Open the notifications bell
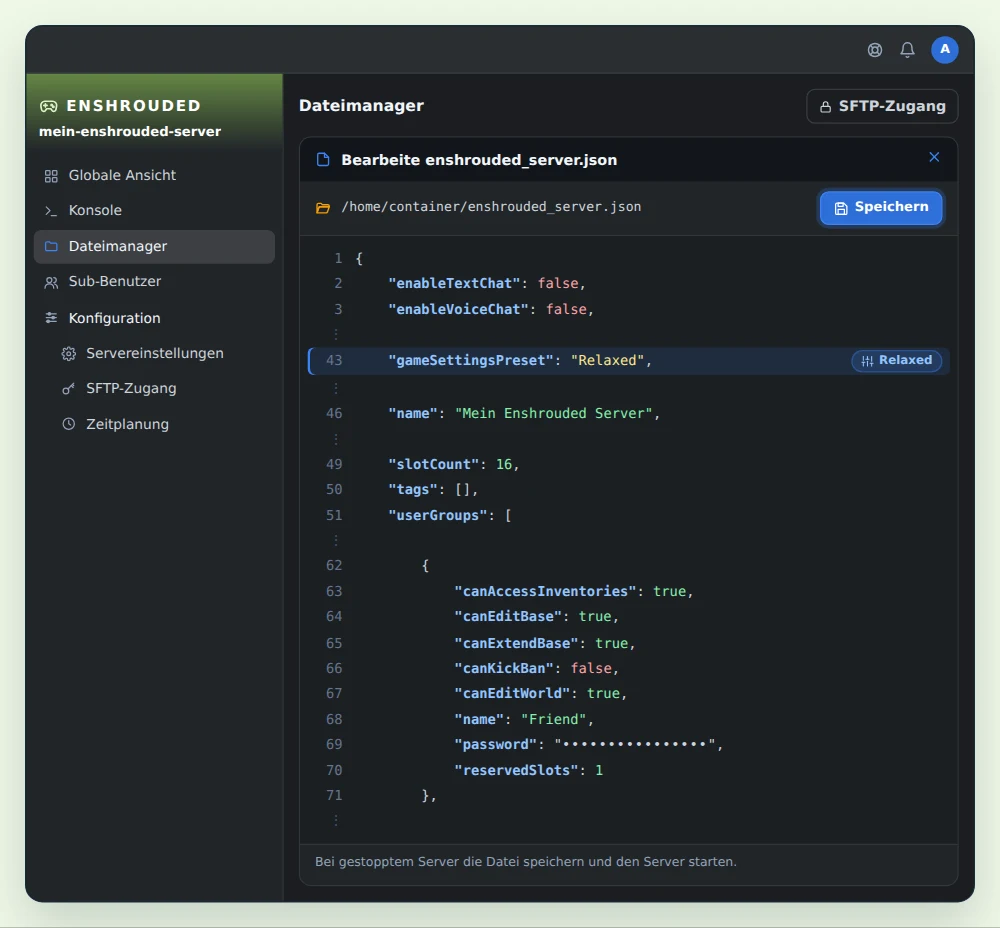Screen dimensions: 1000x928 (907, 50)
